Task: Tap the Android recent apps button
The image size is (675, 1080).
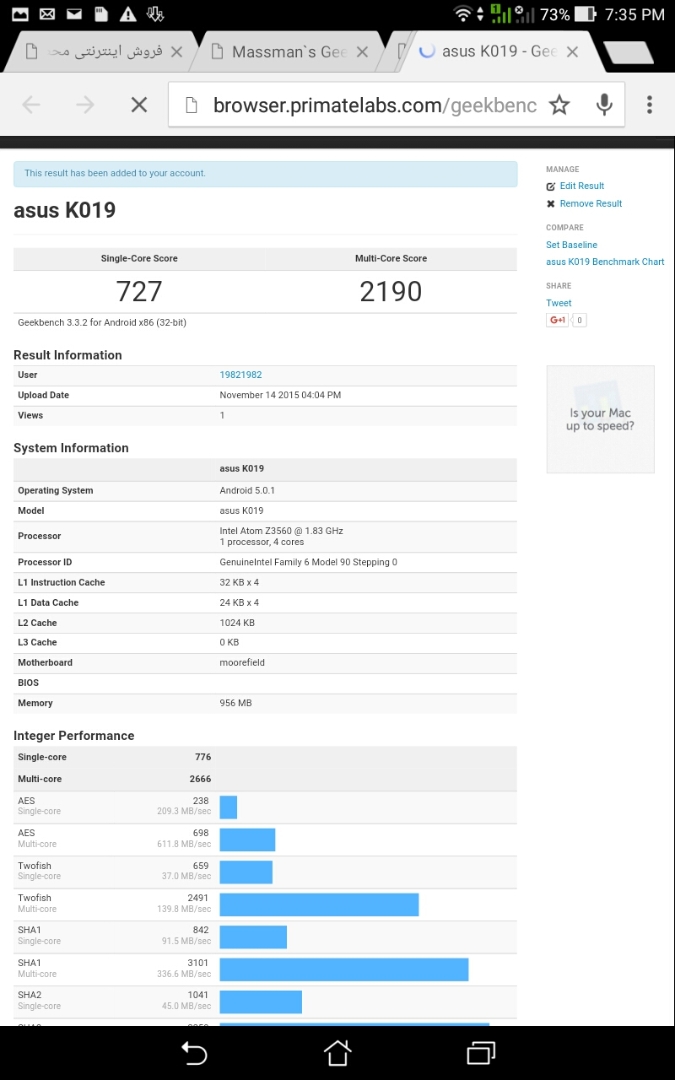Action: (481, 1052)
